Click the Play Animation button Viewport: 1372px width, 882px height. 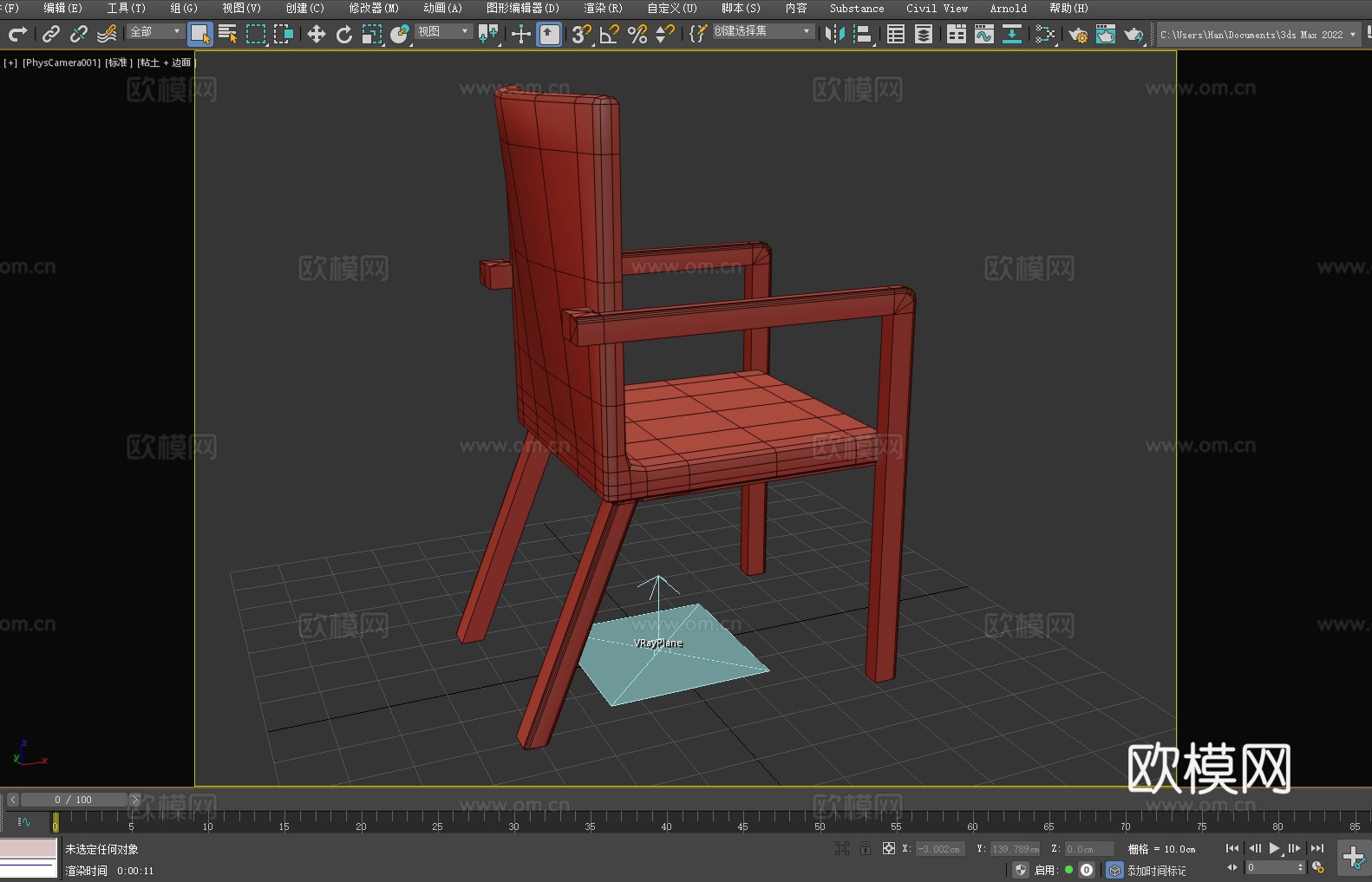1274,848
